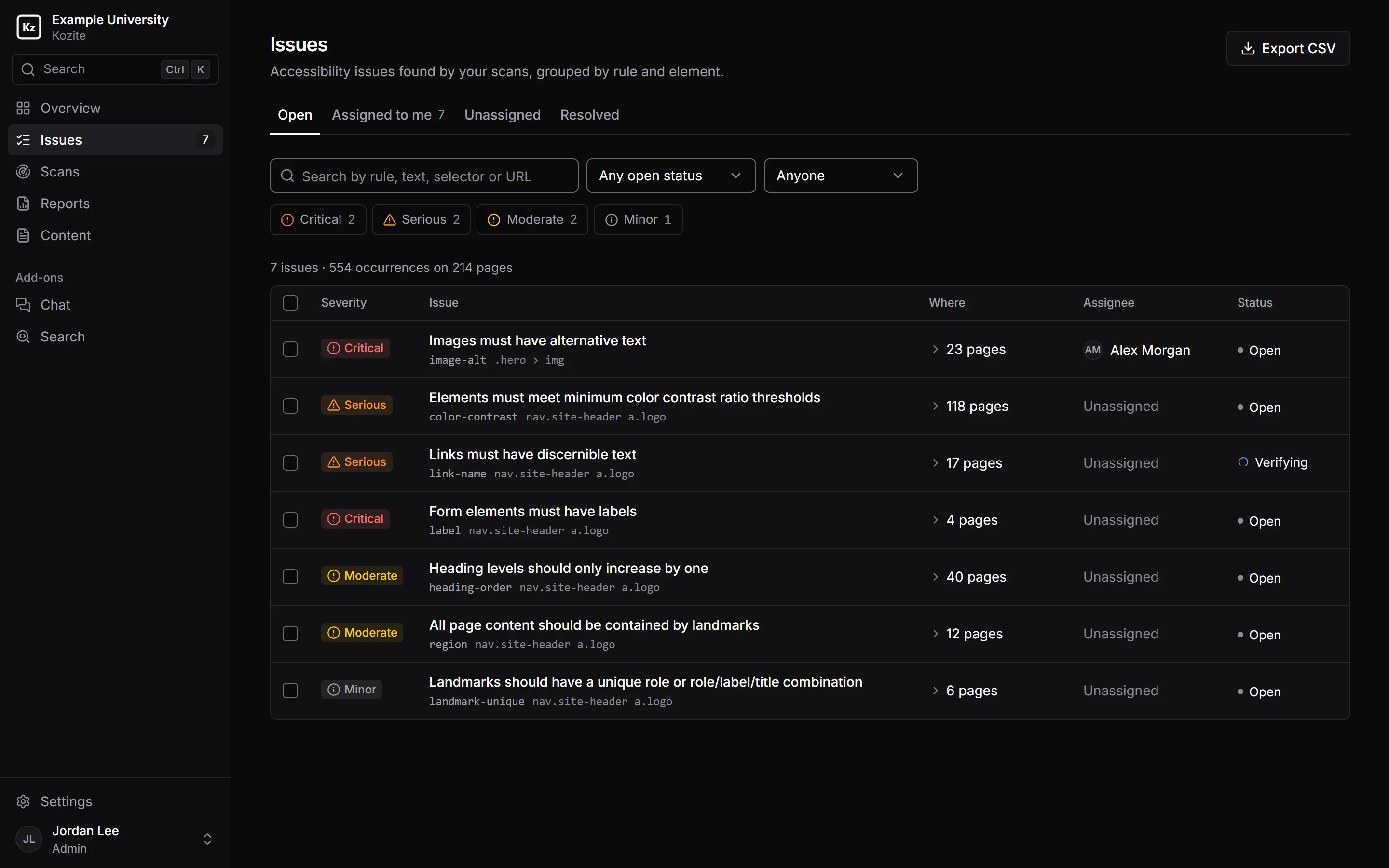Image resolution: width=1389 pixels, height=868 pixels.
Task: Click the Kozite Kz logo icon
Action: [x=29, y=27]
